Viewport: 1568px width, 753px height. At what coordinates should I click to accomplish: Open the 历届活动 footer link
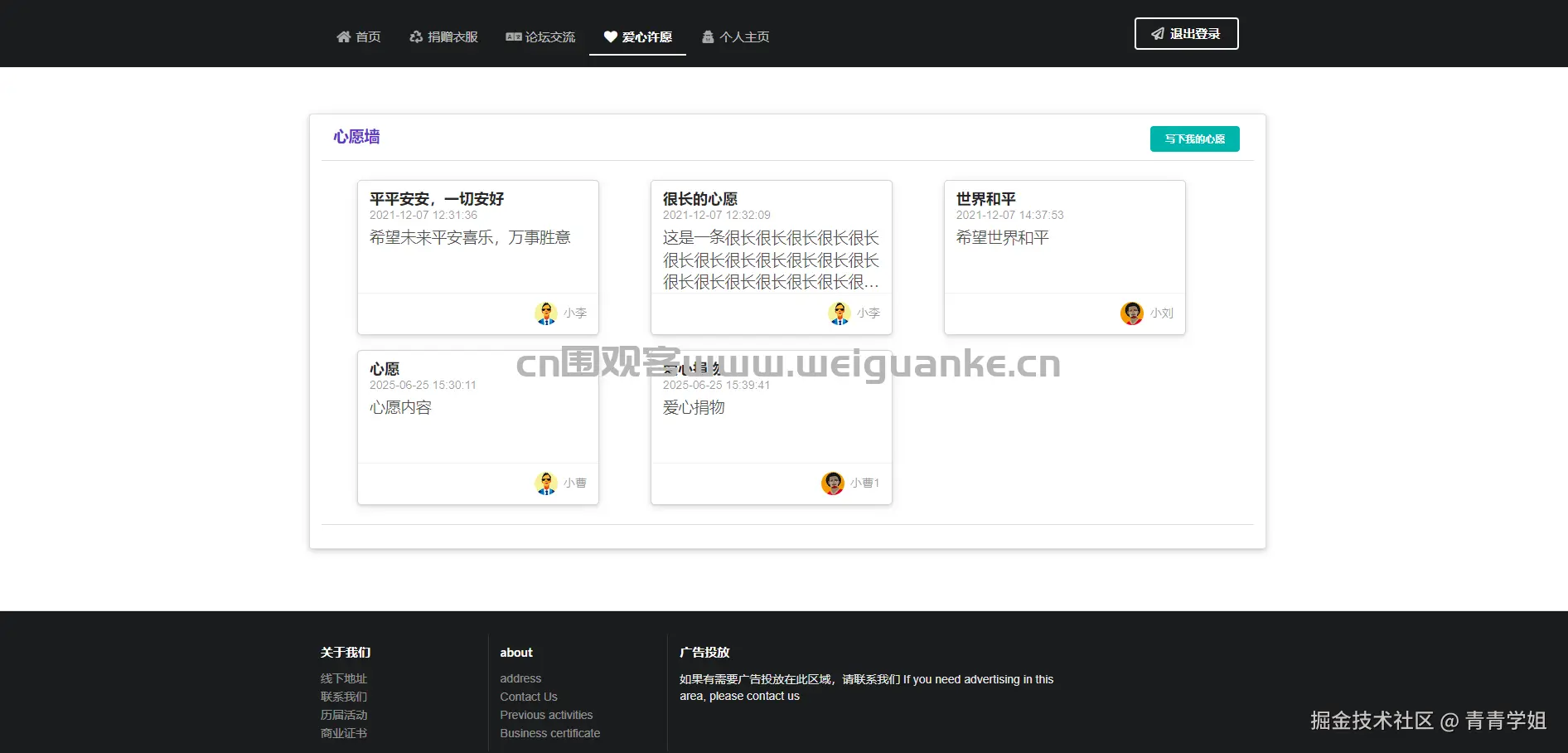click(x=344, y=715)
